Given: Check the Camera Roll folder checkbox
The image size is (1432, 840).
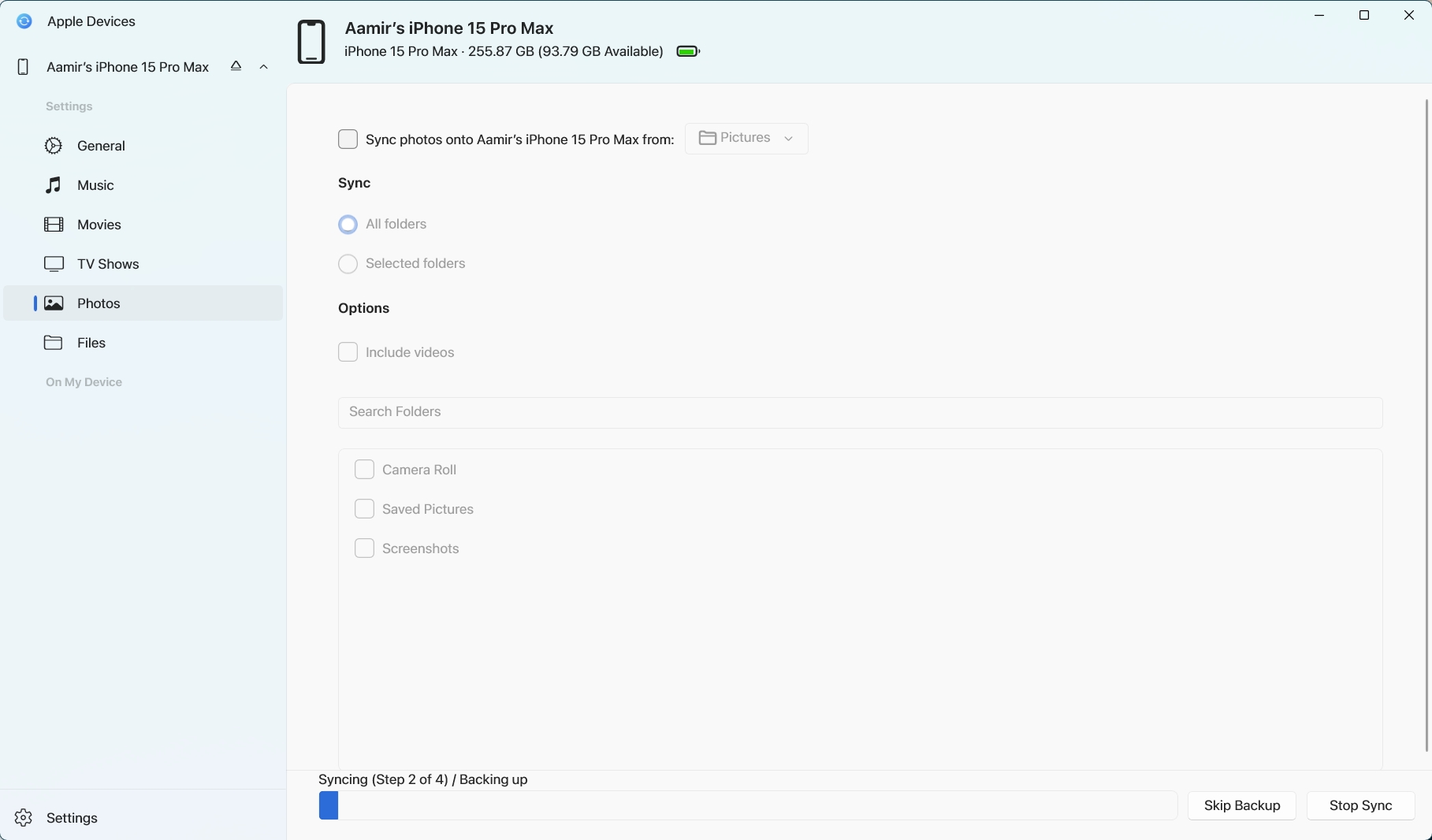Looking at the screenshot, I should (364, 470).
